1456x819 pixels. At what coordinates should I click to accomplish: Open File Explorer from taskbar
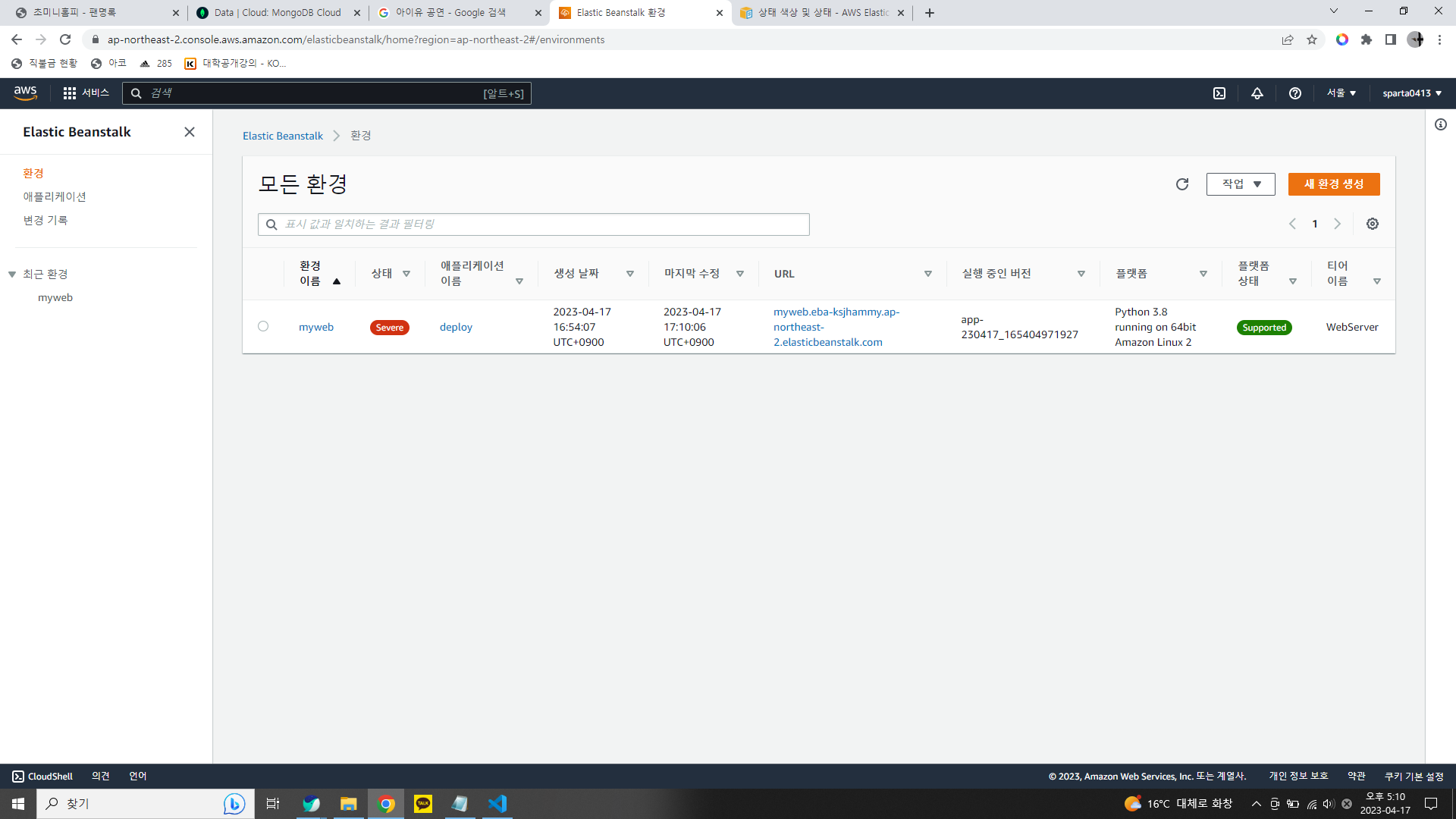348,804
